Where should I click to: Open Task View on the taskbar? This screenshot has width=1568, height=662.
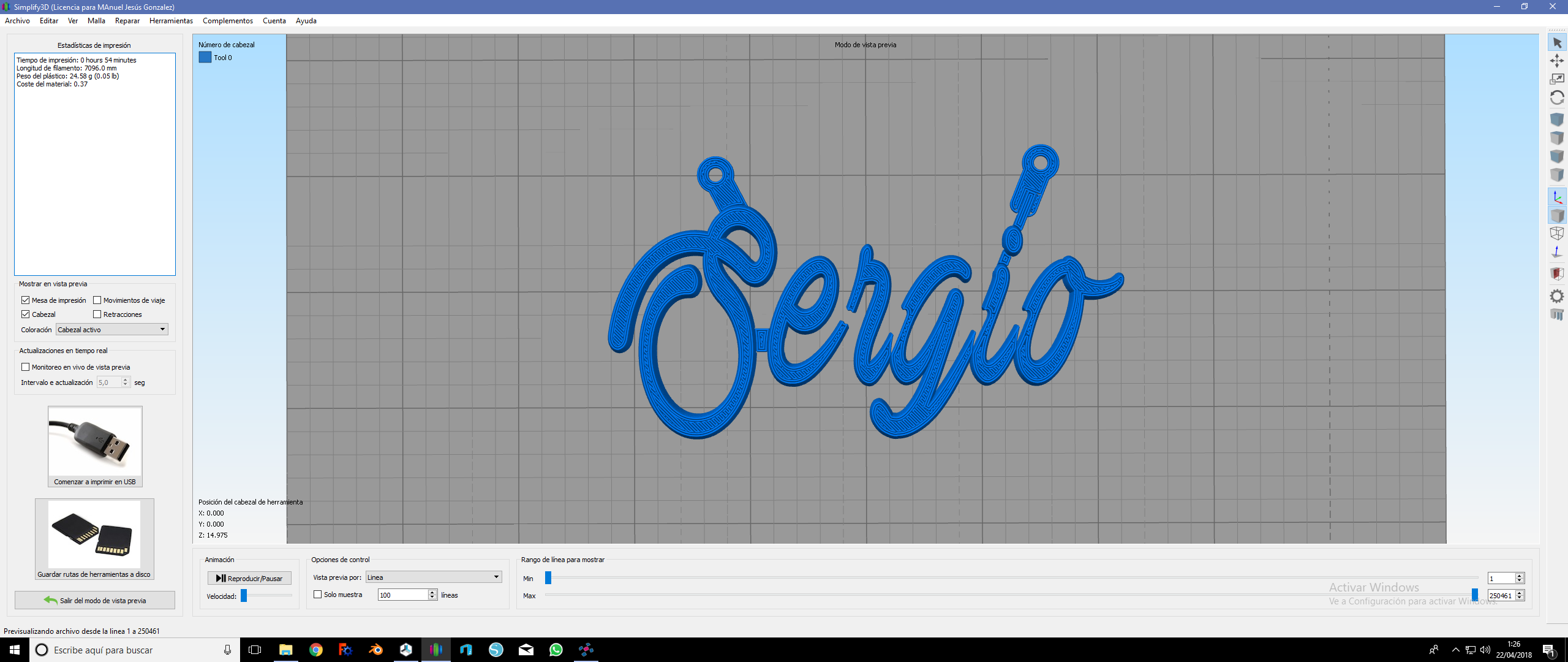point(255,650)
